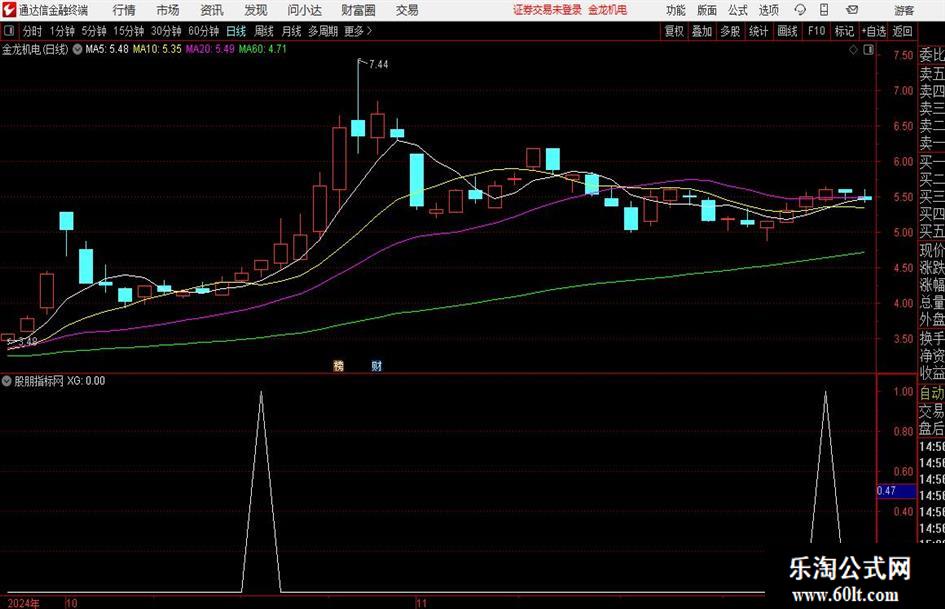Image resolution: width=945 pixels, height=609 pixels.
Task: Select the 月线 monthly period
Action: (292, 31)
